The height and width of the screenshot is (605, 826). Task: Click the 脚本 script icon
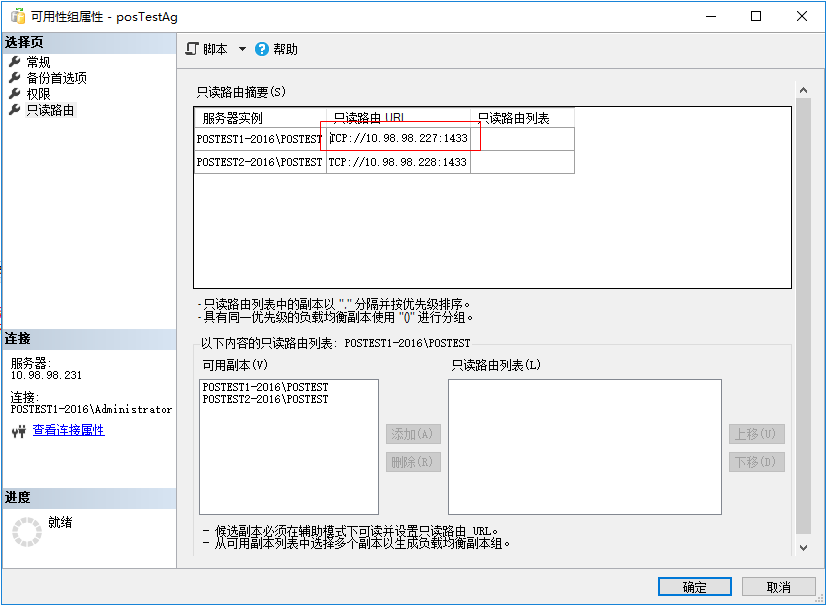tap(192, 49)
